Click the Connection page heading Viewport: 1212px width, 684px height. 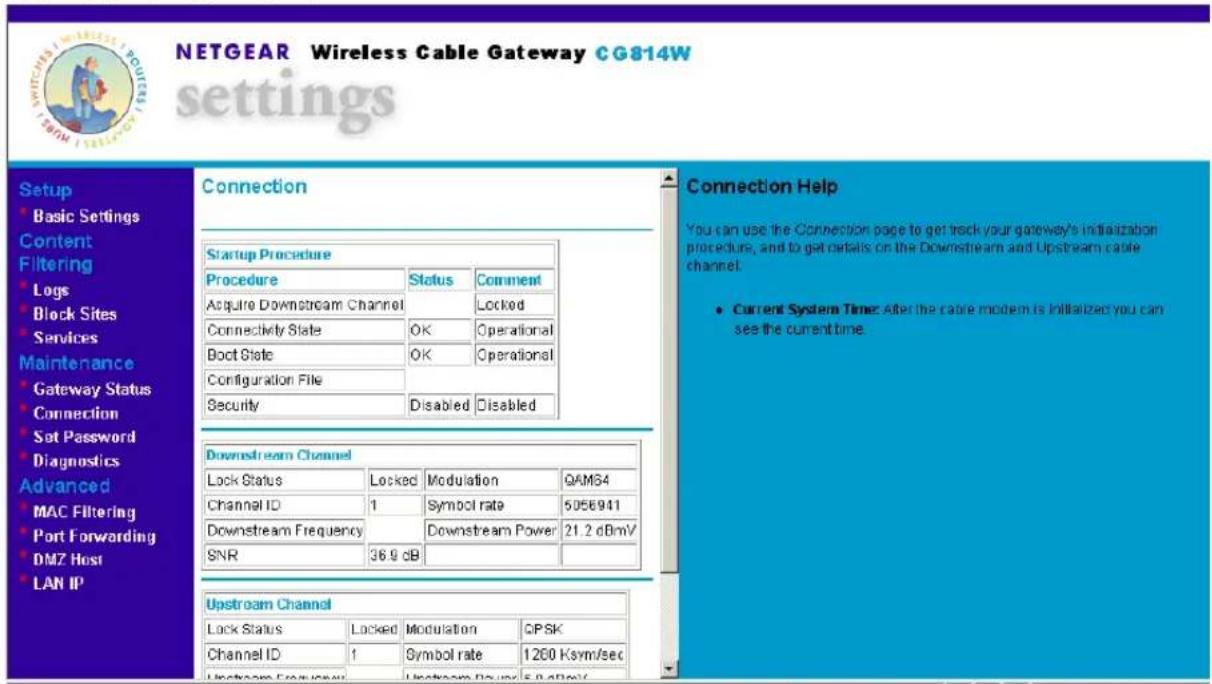point(254,187)
